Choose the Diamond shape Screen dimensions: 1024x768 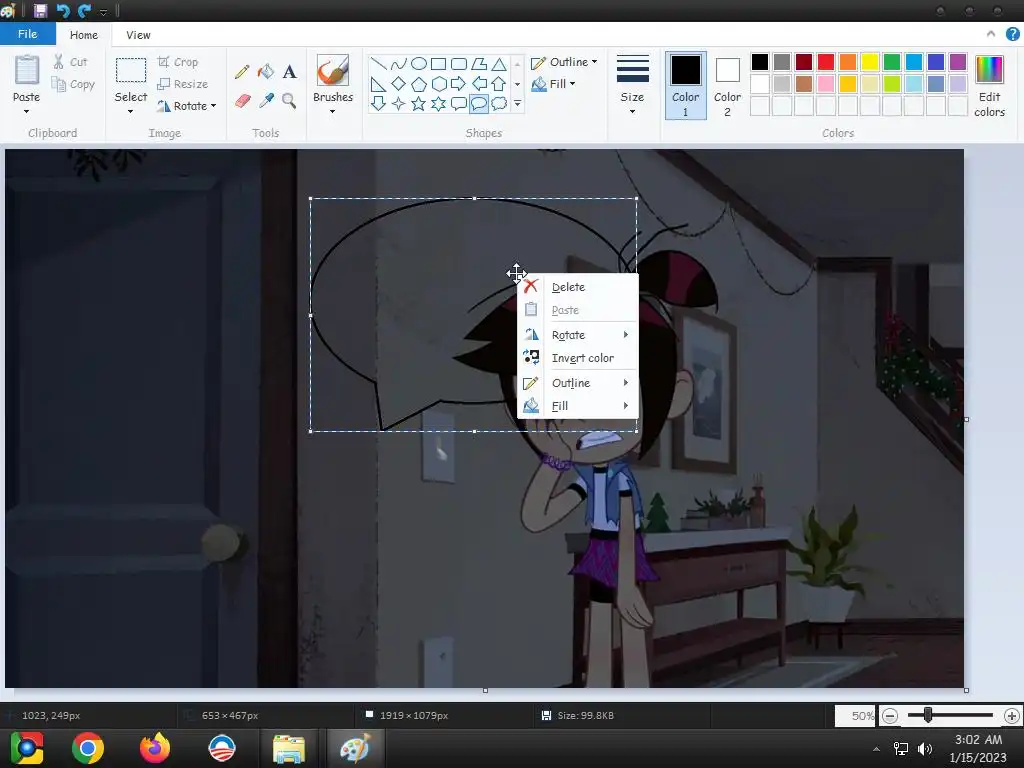pos(398,84)
